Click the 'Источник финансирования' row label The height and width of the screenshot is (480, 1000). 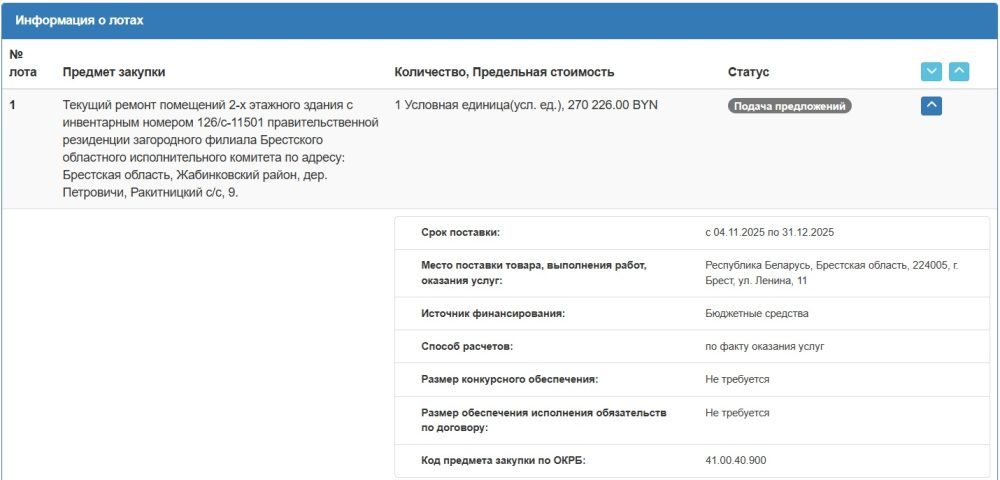(x=493, y=314)
